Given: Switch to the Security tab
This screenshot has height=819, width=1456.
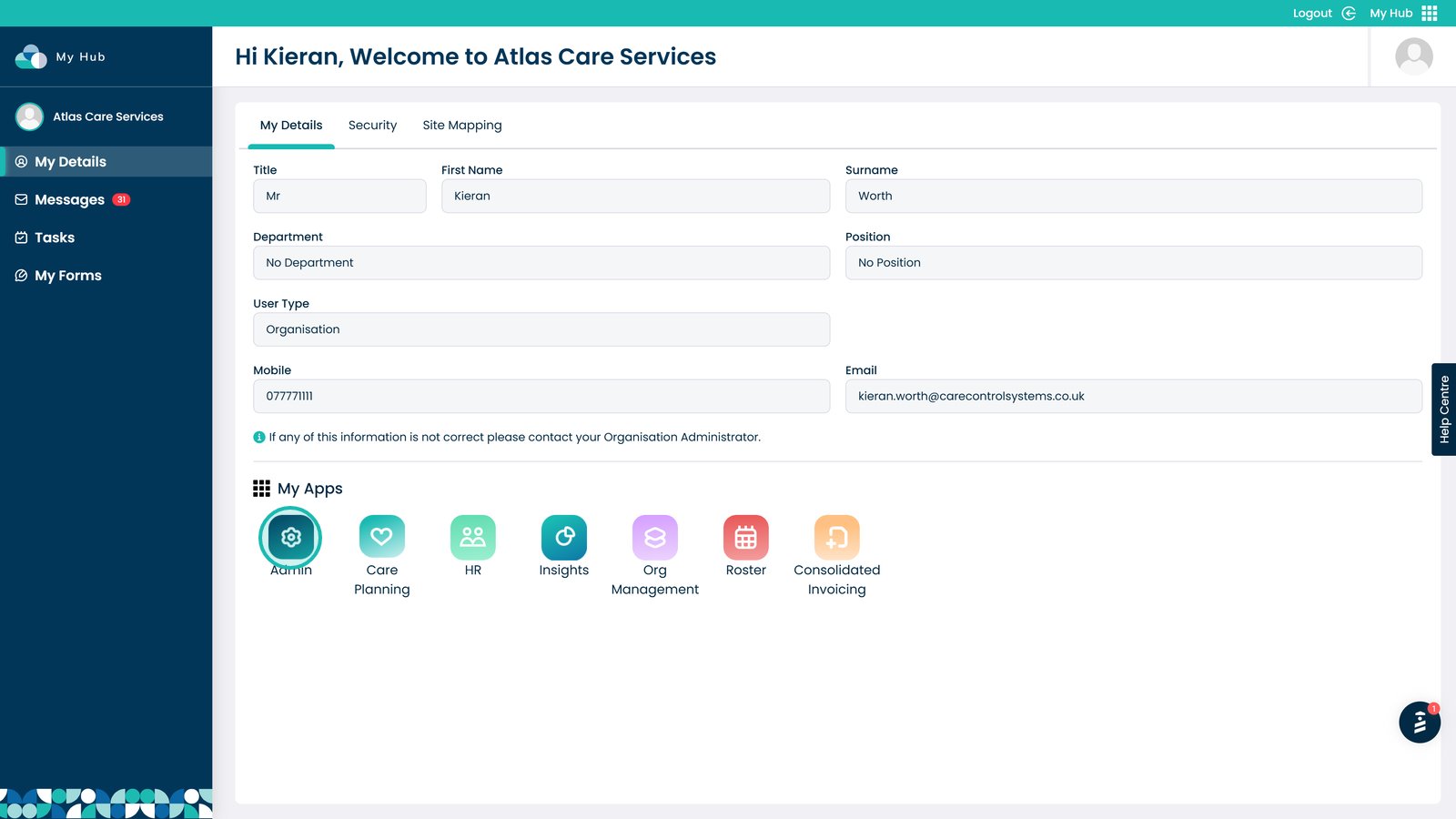Looking at the screenshot, I should click(x=372, y=126).
